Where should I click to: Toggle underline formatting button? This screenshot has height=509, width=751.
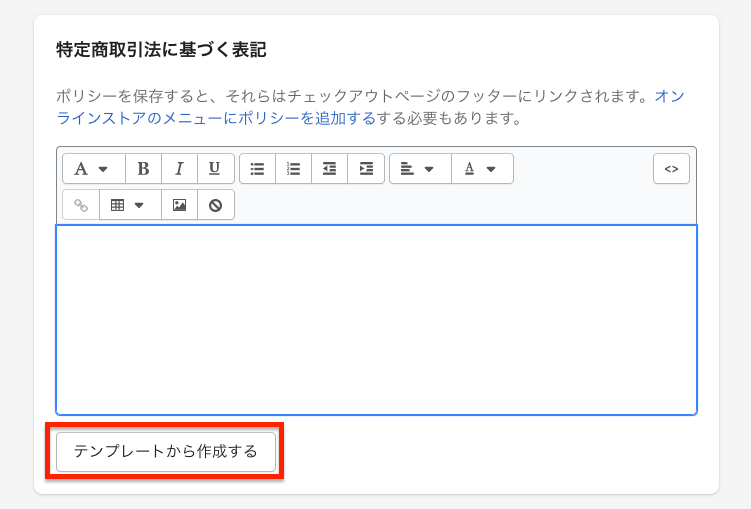215,169
